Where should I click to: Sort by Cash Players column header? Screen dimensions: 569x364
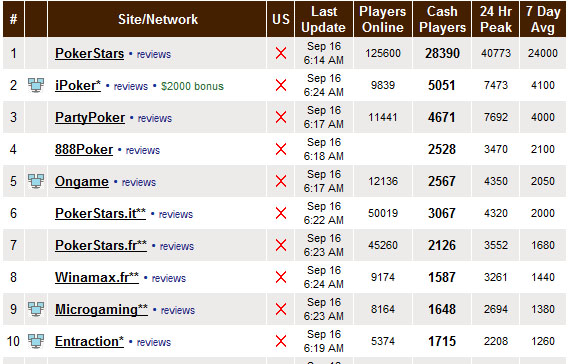point(442,19)
